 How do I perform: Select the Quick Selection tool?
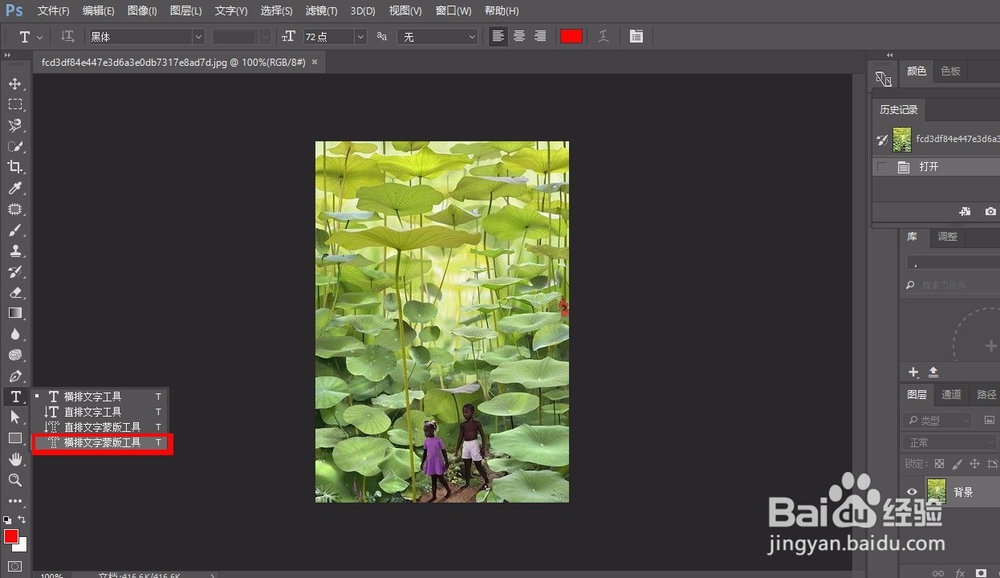pos(15,146)
